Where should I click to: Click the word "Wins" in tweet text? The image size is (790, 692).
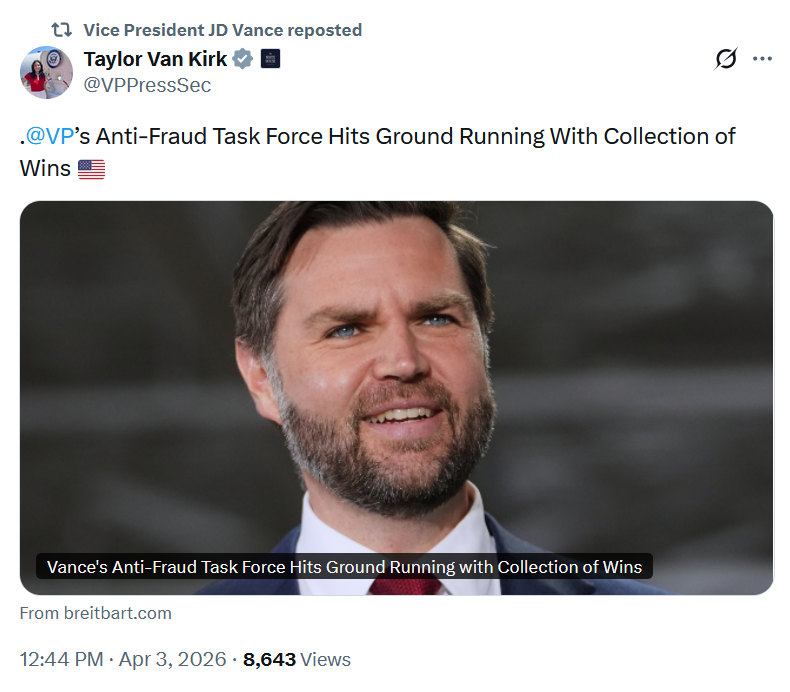(45, 168)
